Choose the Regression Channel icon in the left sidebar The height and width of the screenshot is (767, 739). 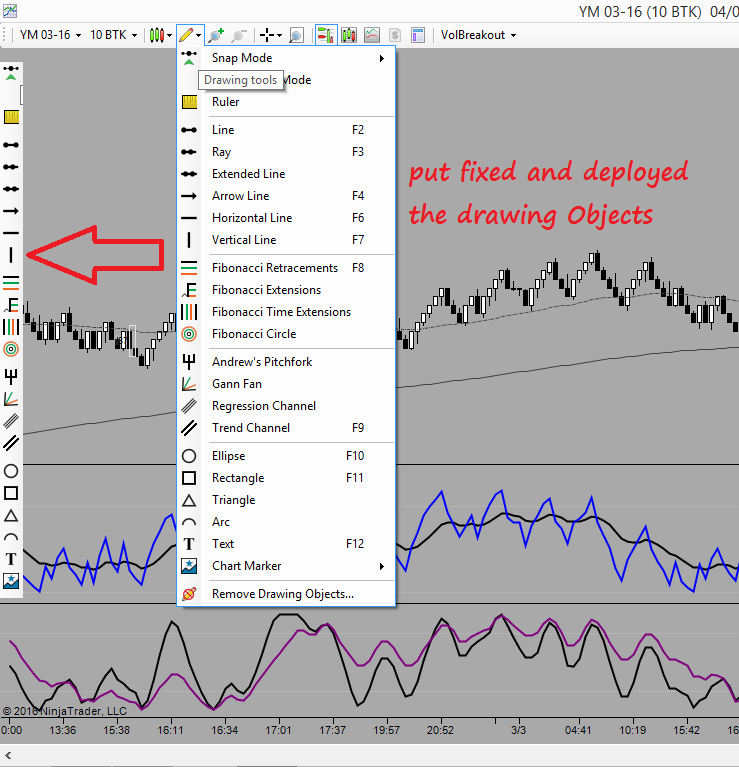tap(11, 421)
